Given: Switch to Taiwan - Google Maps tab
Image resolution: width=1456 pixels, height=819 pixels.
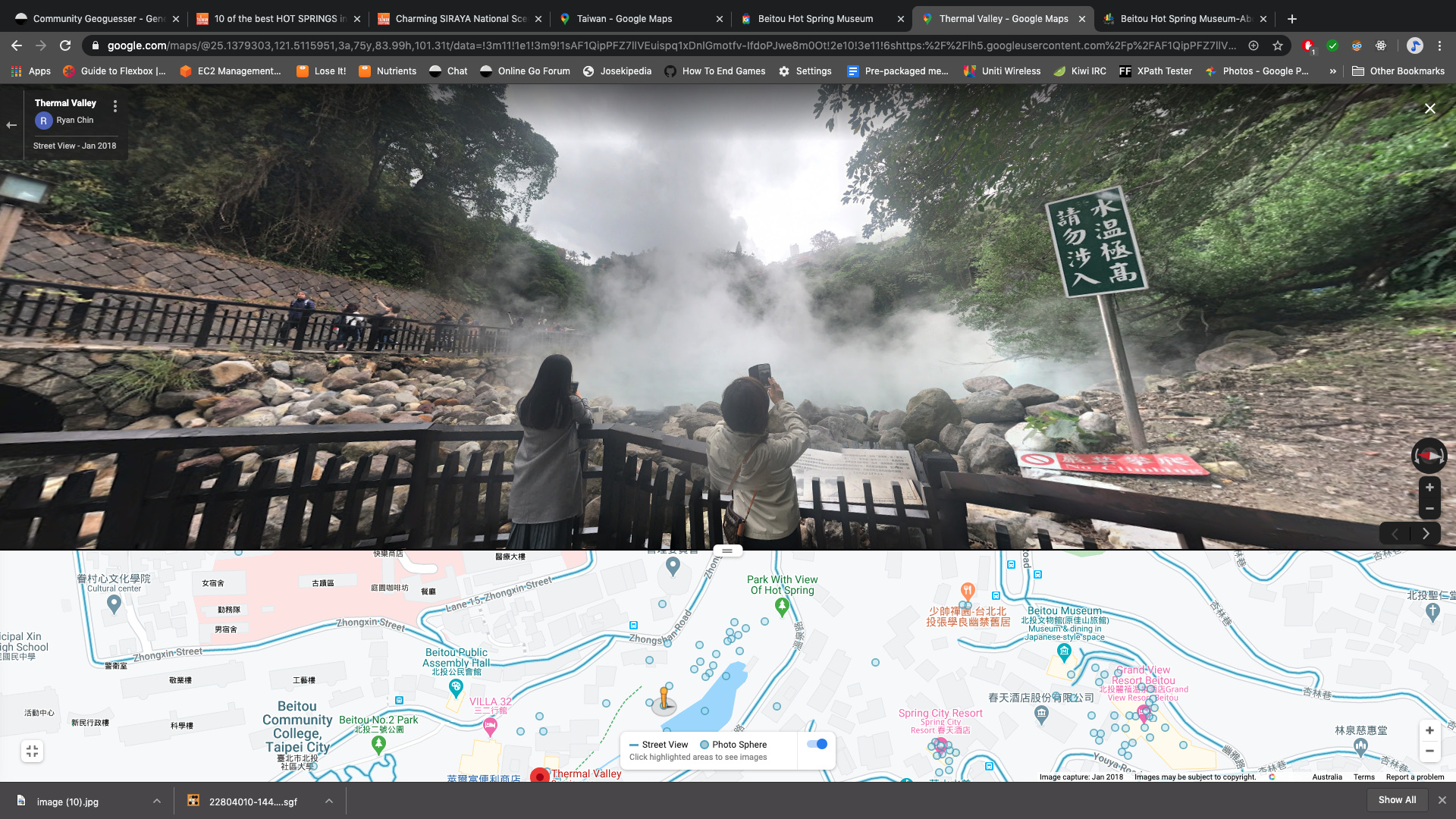Looking at the screenshot, I should coord(624,19).
